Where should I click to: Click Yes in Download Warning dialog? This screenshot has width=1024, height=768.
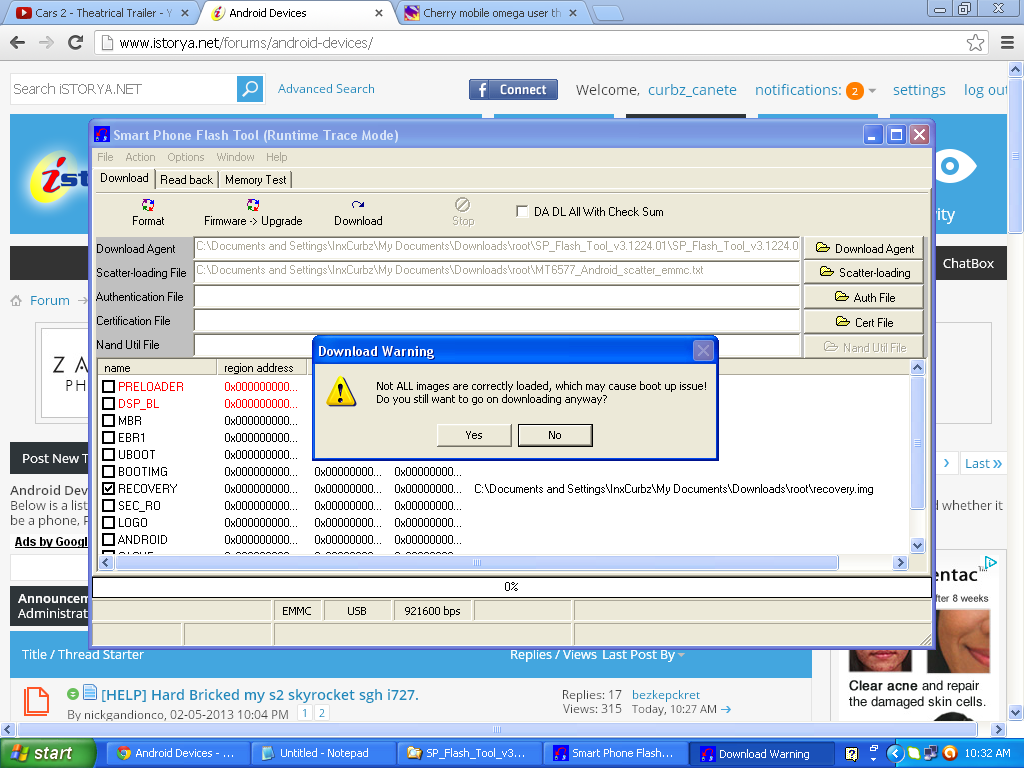click(x=474, y=435)
